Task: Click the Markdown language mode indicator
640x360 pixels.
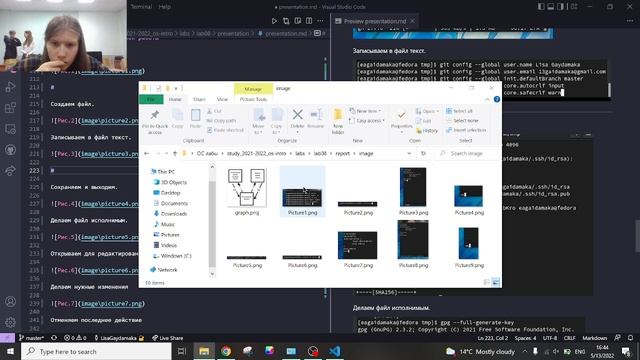Action: [x=594, y=338]
